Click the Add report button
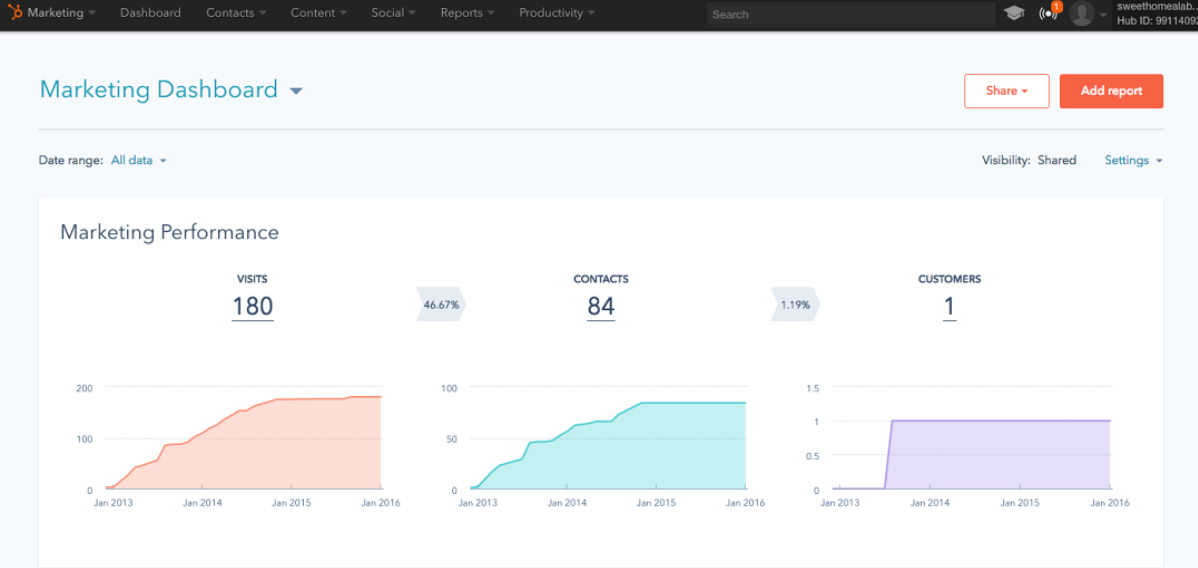 point(1111,91)
